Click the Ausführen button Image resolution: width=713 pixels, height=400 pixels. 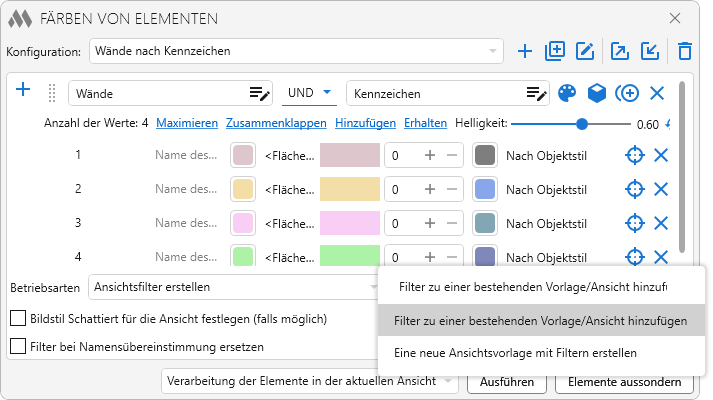point(508,382)
